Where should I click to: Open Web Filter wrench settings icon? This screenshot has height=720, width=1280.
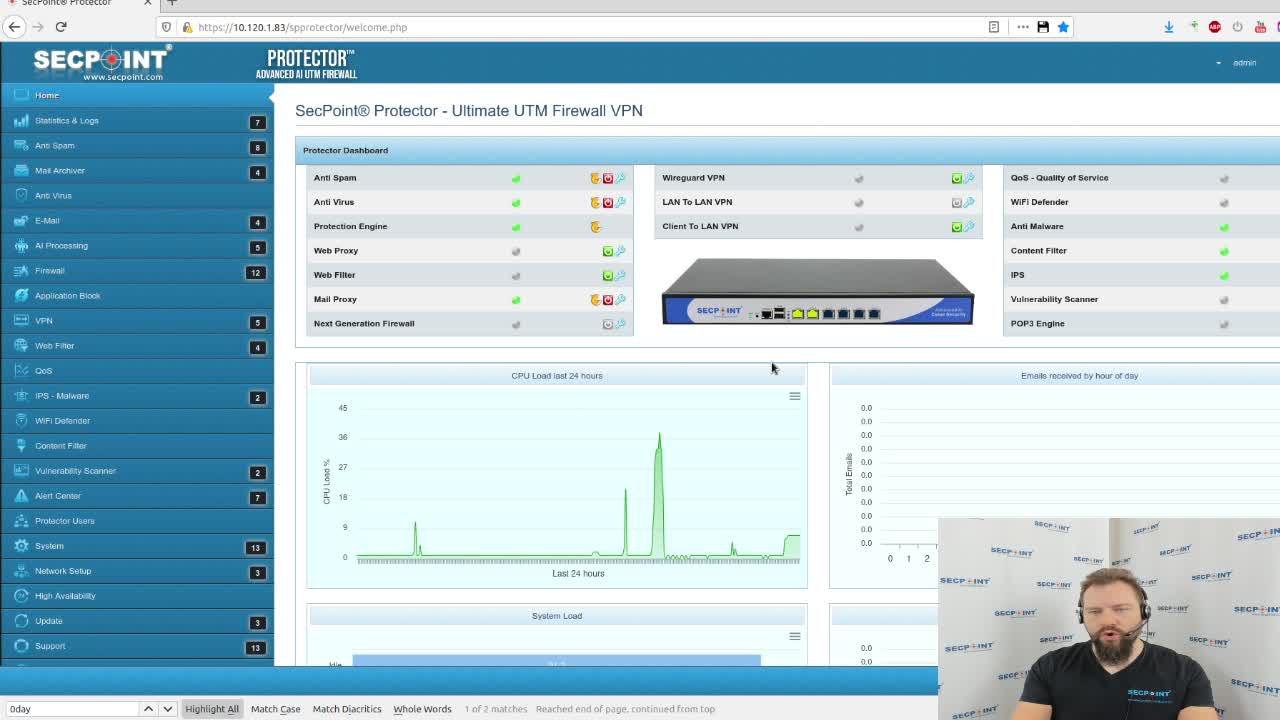click(620, 275)
